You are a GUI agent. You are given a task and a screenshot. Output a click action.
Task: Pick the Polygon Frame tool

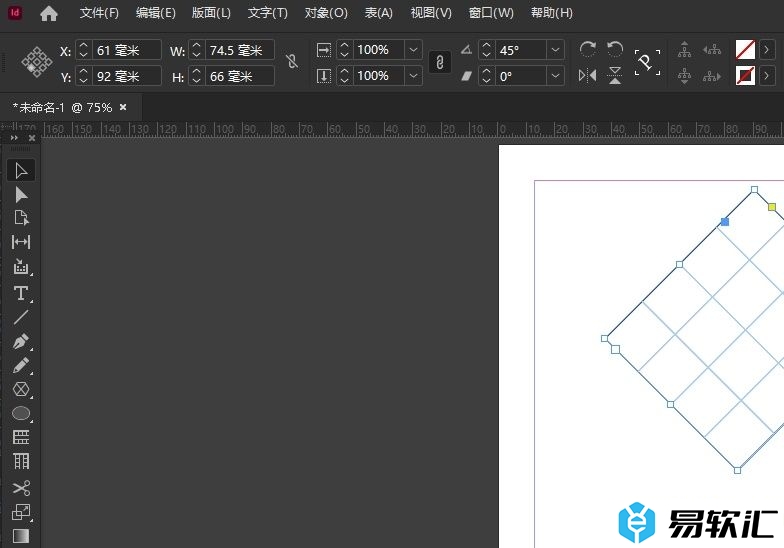[21, 389]
